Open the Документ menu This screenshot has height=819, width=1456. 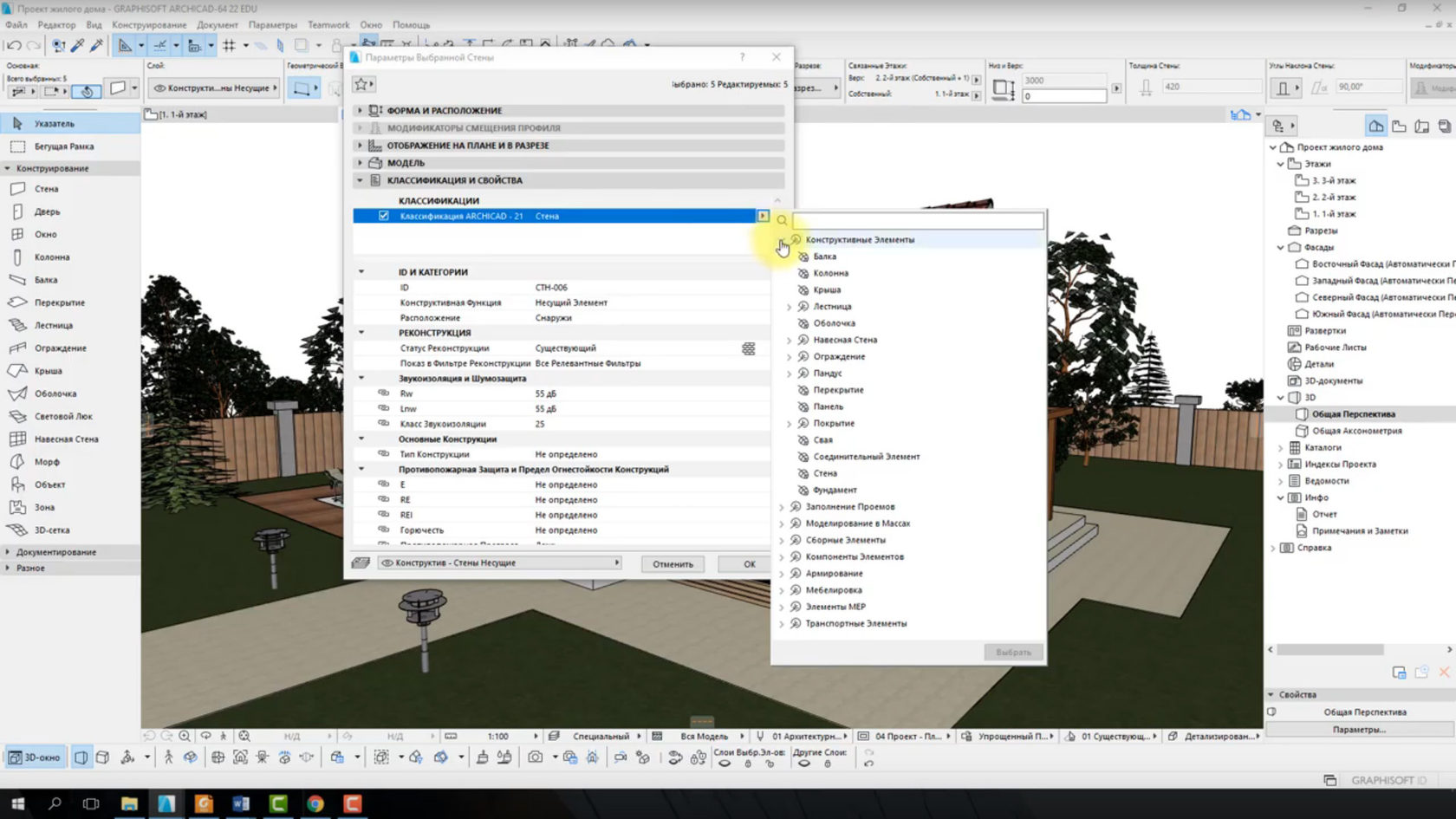coord(217,25)
